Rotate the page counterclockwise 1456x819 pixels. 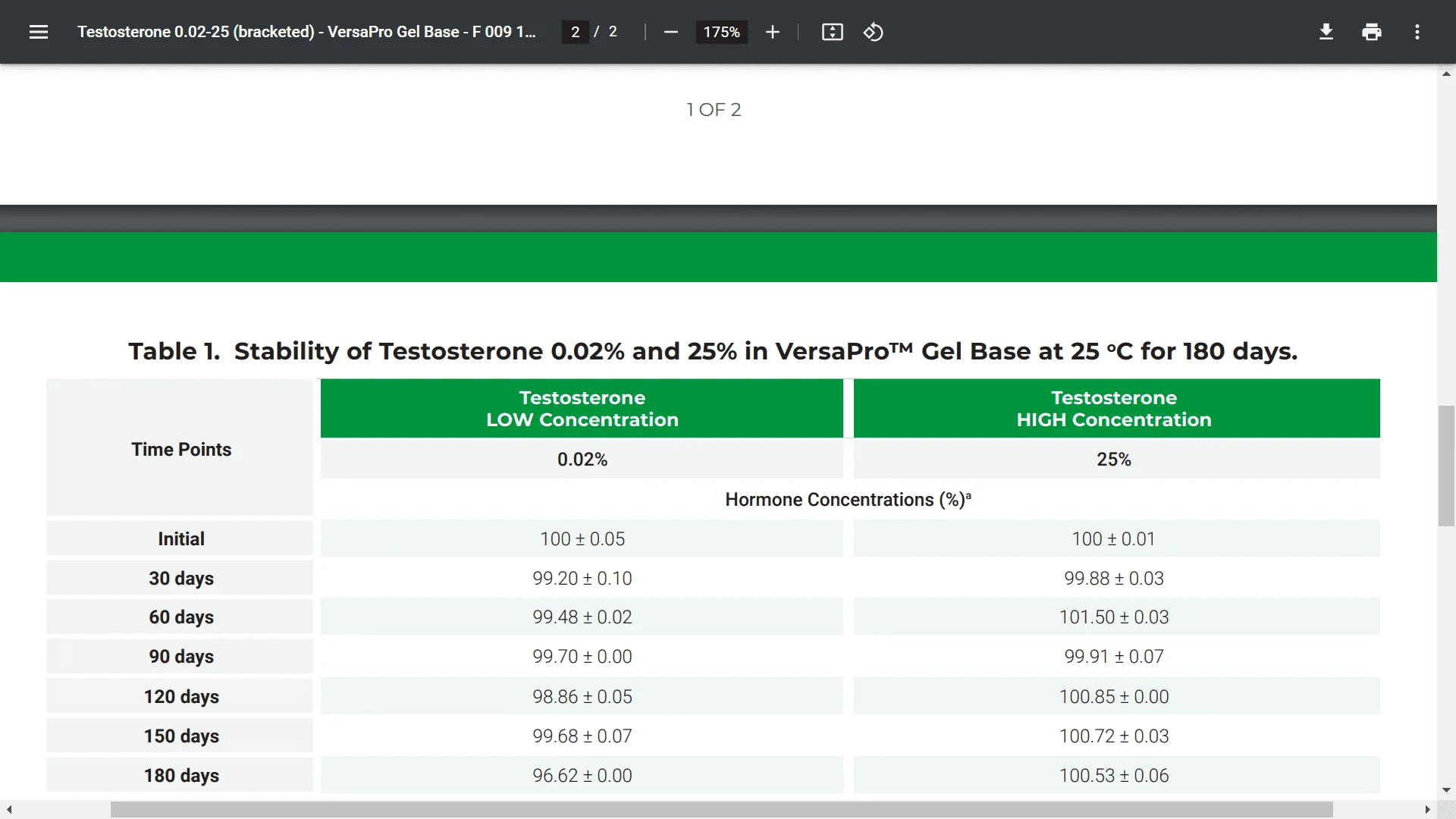click(873, 32)
